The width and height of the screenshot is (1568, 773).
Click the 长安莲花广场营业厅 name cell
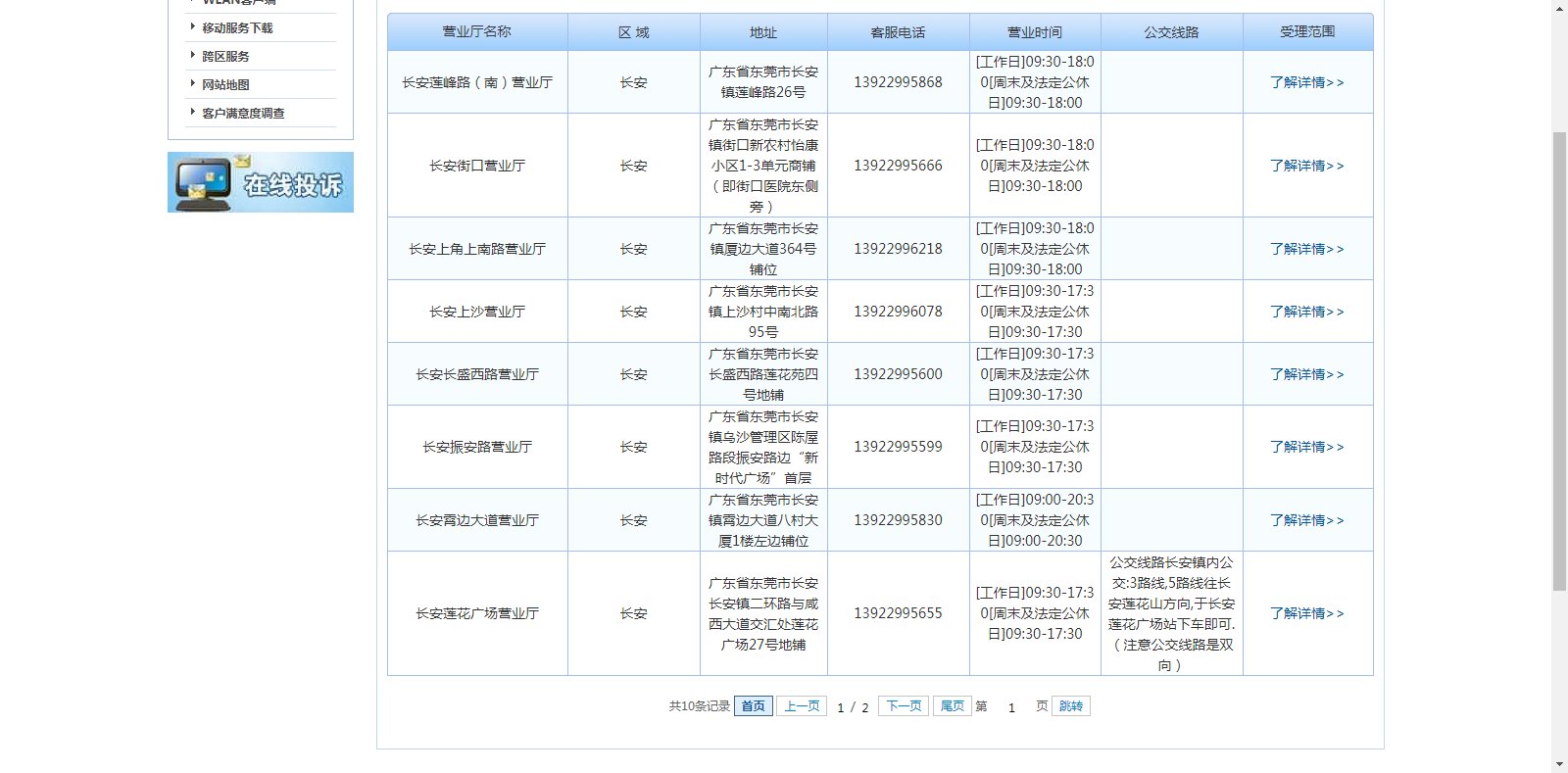coord(477,613)
